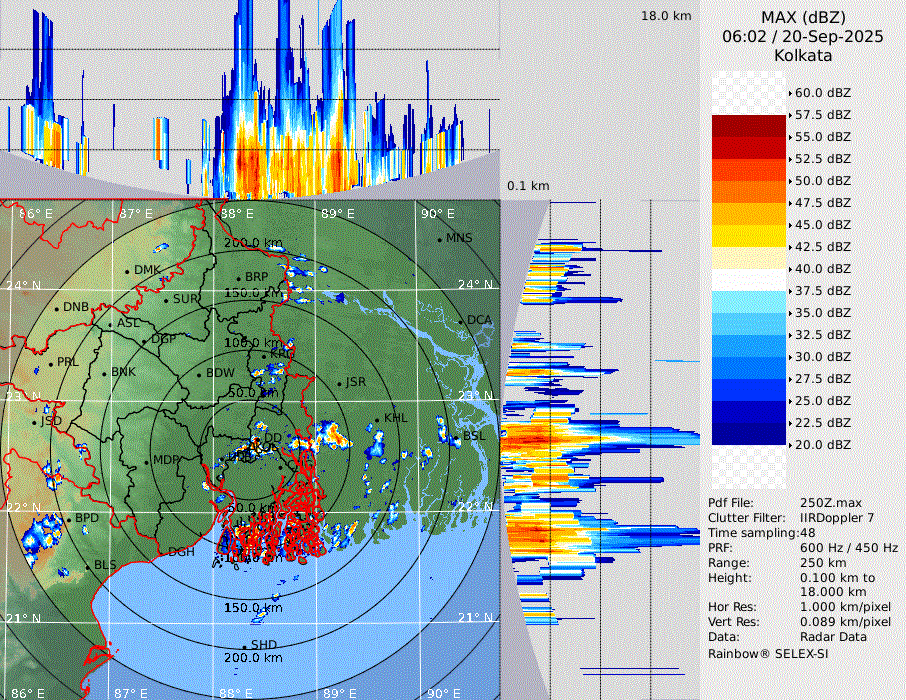Select the DCA station marker on map
The image size is (906, 700).
pos(461,321)
